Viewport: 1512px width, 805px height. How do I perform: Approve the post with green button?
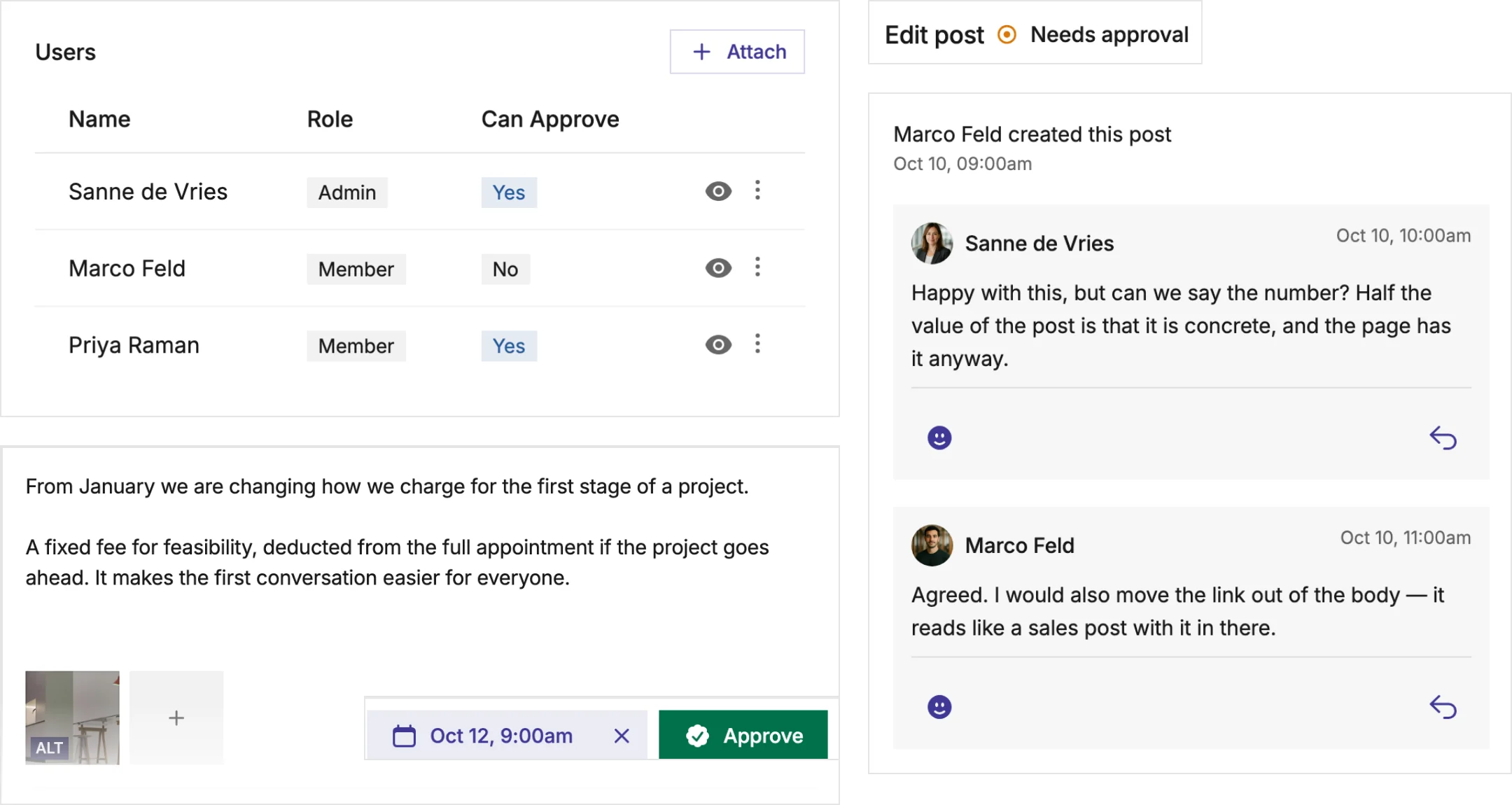click(x=743, y=735)
